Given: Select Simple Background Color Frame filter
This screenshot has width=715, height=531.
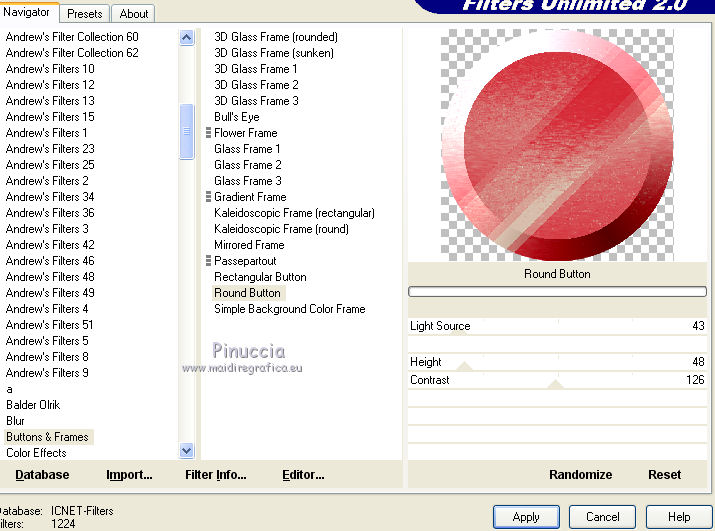Looking at the screenshot, I should click(290, 309).
